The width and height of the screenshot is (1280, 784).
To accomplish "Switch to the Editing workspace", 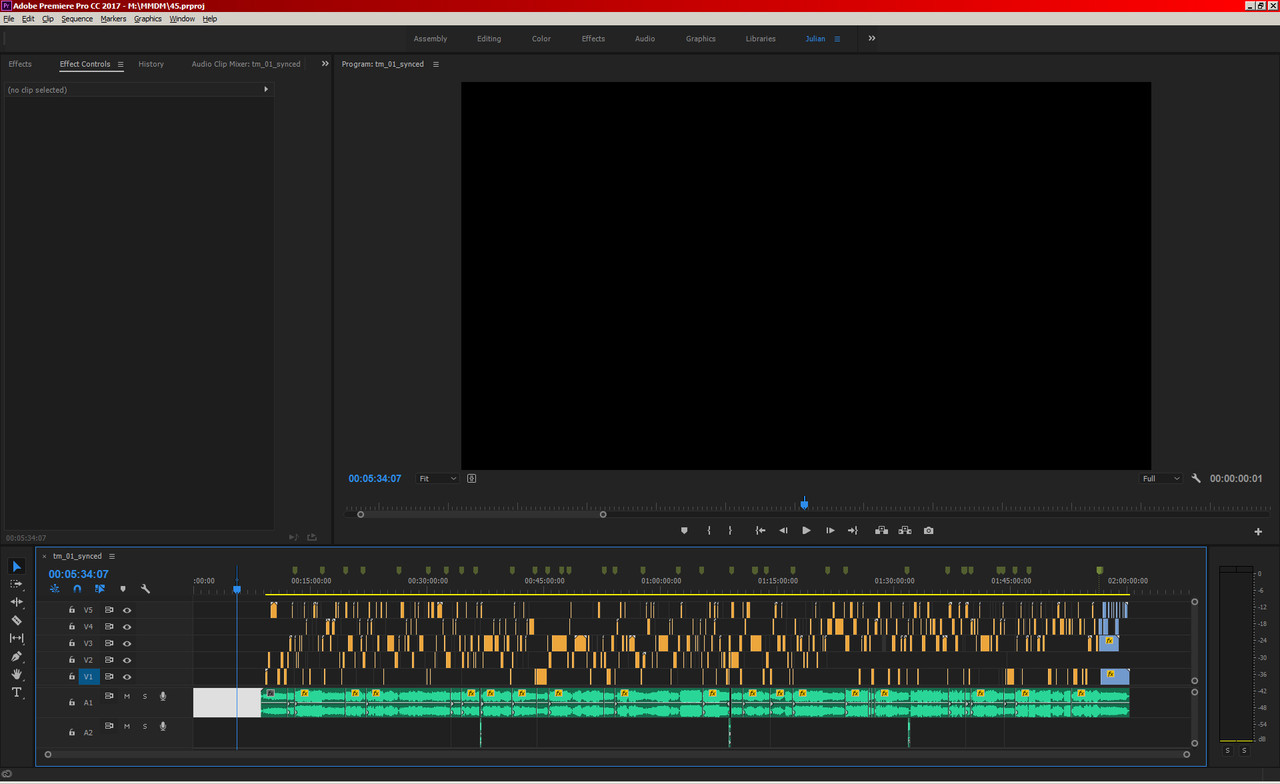I will 489,39.
